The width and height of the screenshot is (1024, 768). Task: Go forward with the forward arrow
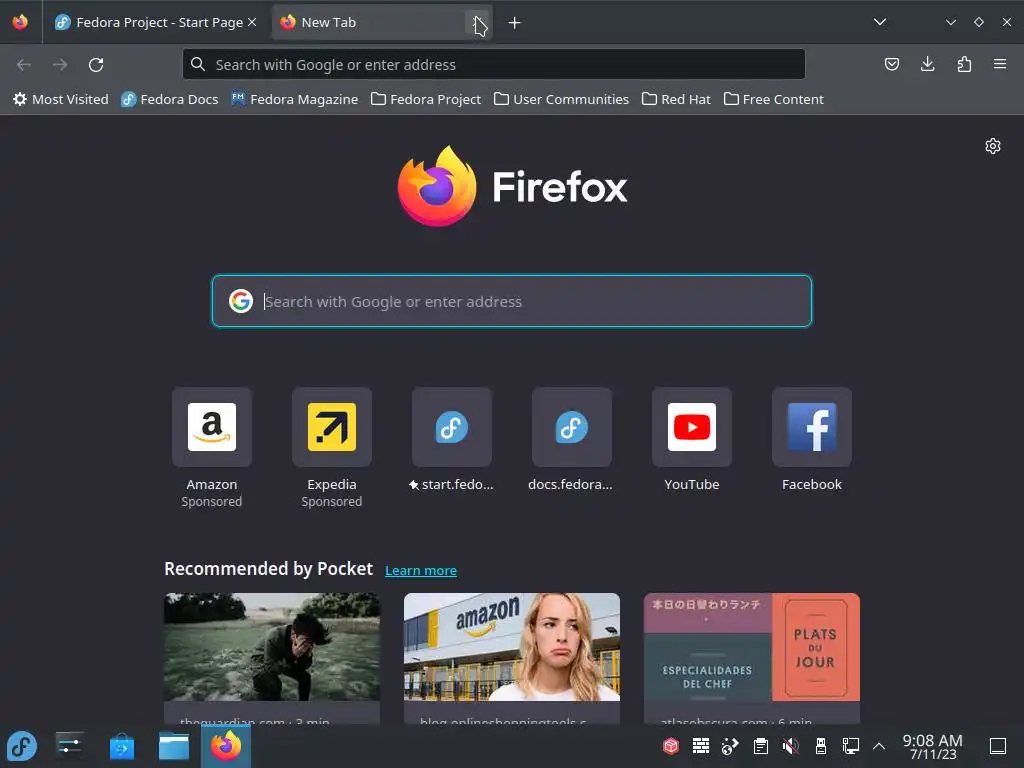tap(60, 65)
